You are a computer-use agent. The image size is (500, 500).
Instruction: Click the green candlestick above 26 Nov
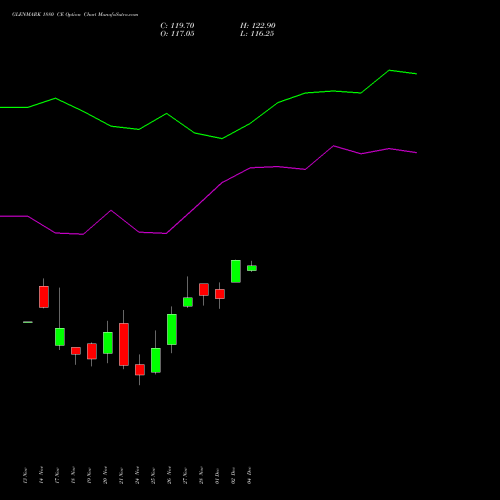[x=172, y=329]
